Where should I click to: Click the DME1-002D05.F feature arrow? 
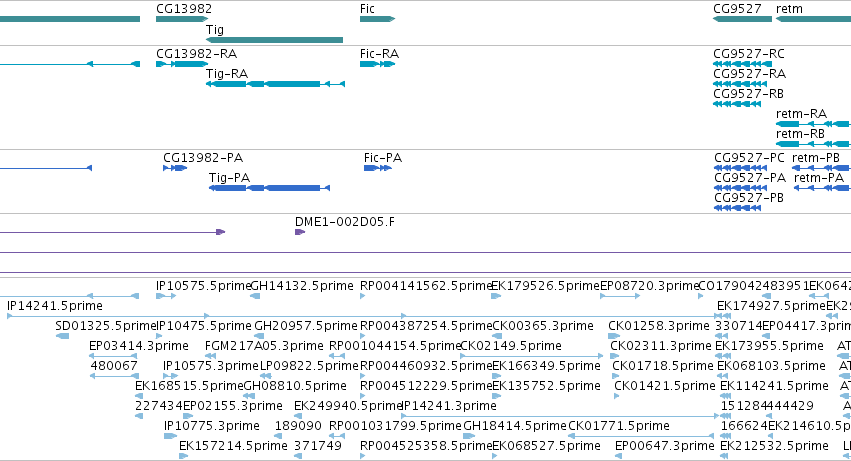(x=300, y=232)
